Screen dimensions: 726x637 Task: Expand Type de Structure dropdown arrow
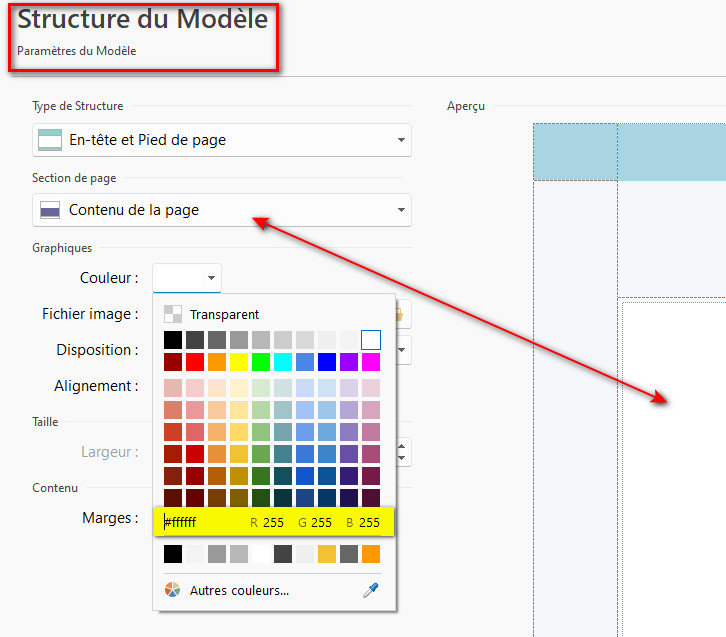point(401,140)
